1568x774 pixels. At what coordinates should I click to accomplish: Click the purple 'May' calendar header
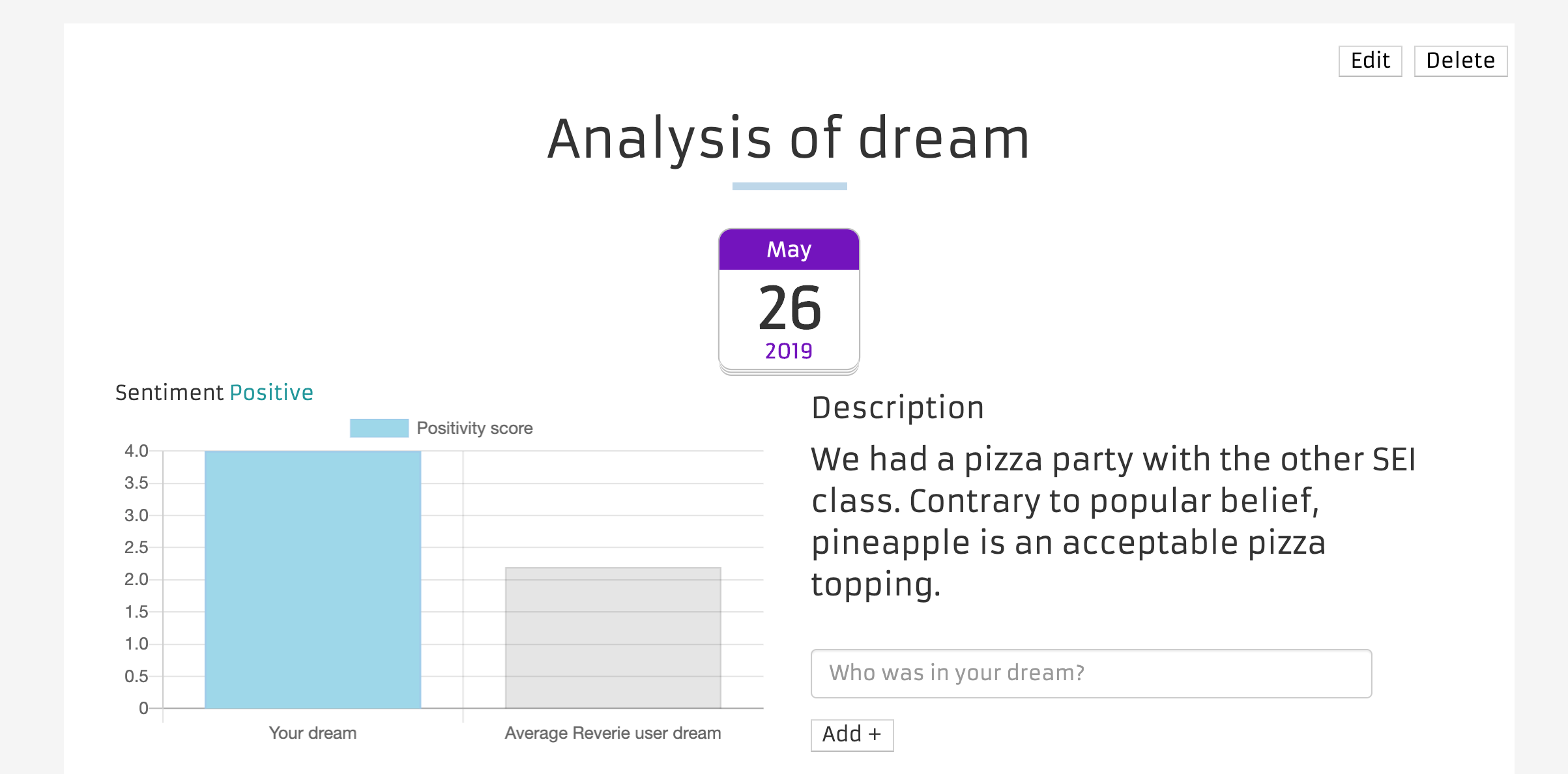coord(789,250)
